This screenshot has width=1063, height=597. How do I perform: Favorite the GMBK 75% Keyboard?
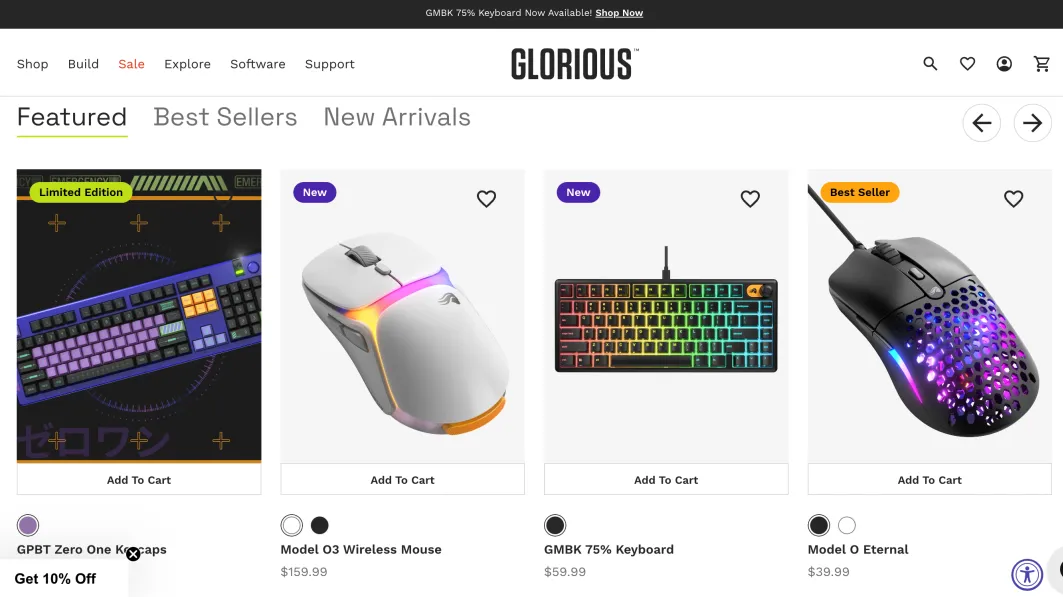point(750,199)
